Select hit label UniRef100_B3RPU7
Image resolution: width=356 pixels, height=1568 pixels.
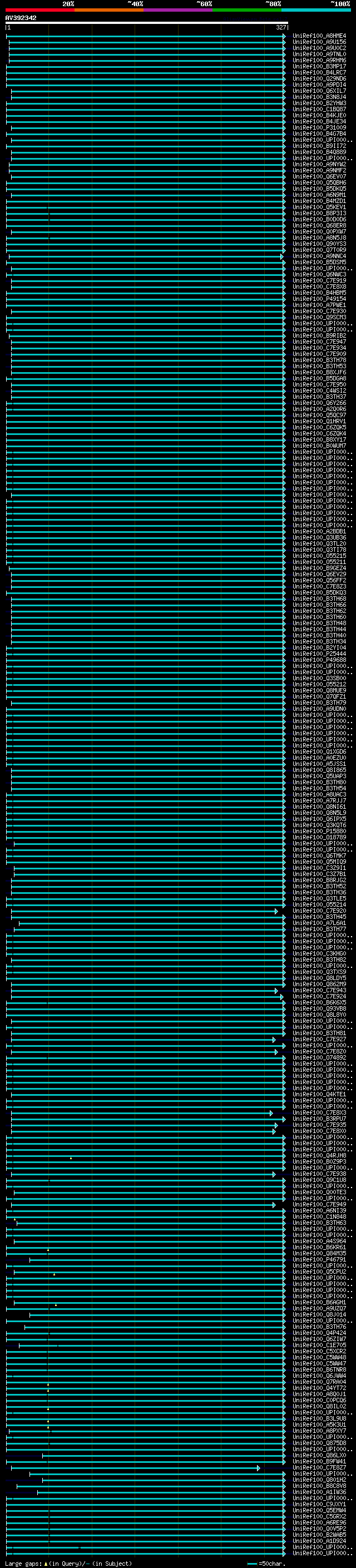319,1119
